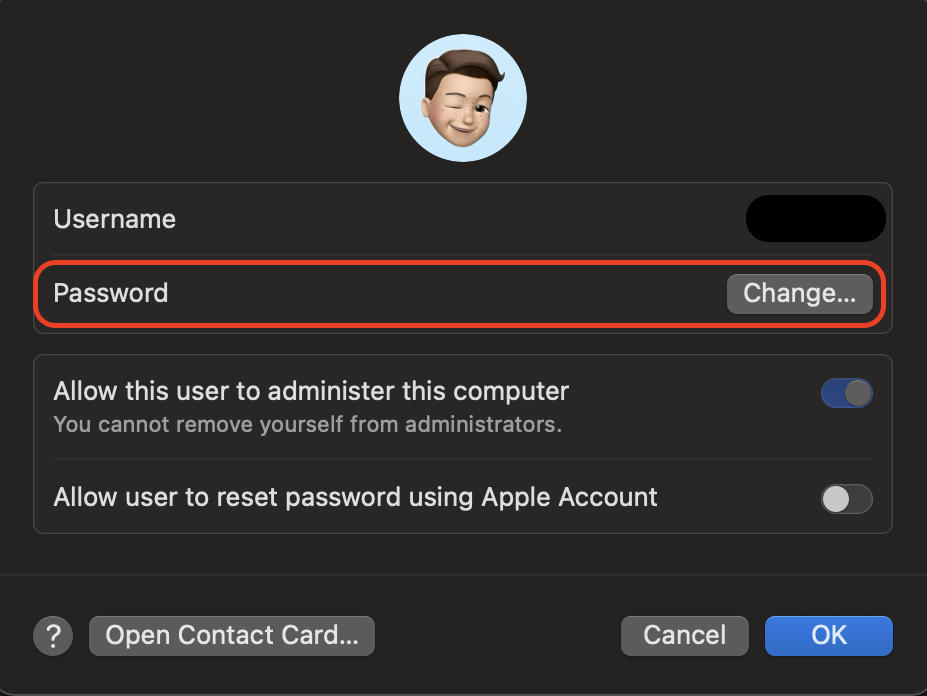Confirm changes with the OK button
Screen dimensions: 927x696
click(828, 635)
